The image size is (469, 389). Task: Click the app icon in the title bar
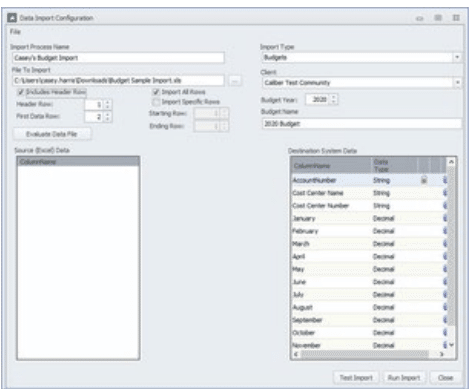click(12, 18)
